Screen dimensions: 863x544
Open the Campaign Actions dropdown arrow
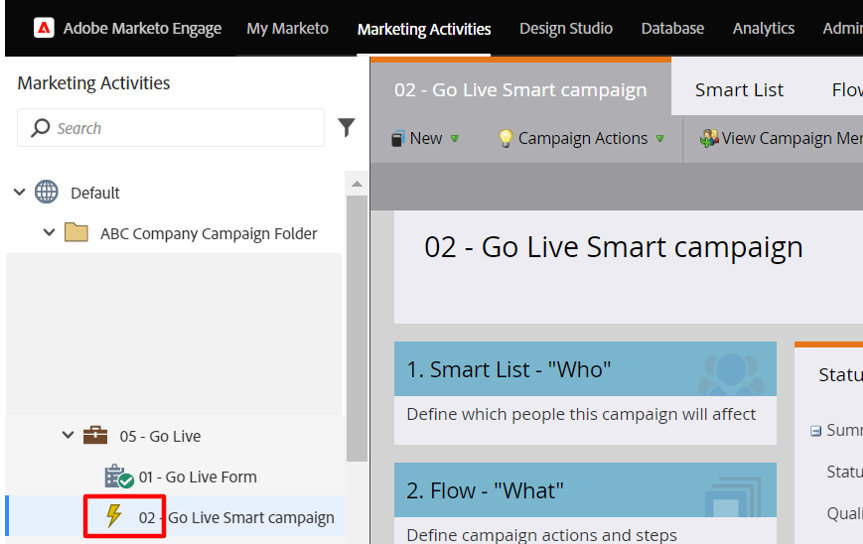(660, 139)
